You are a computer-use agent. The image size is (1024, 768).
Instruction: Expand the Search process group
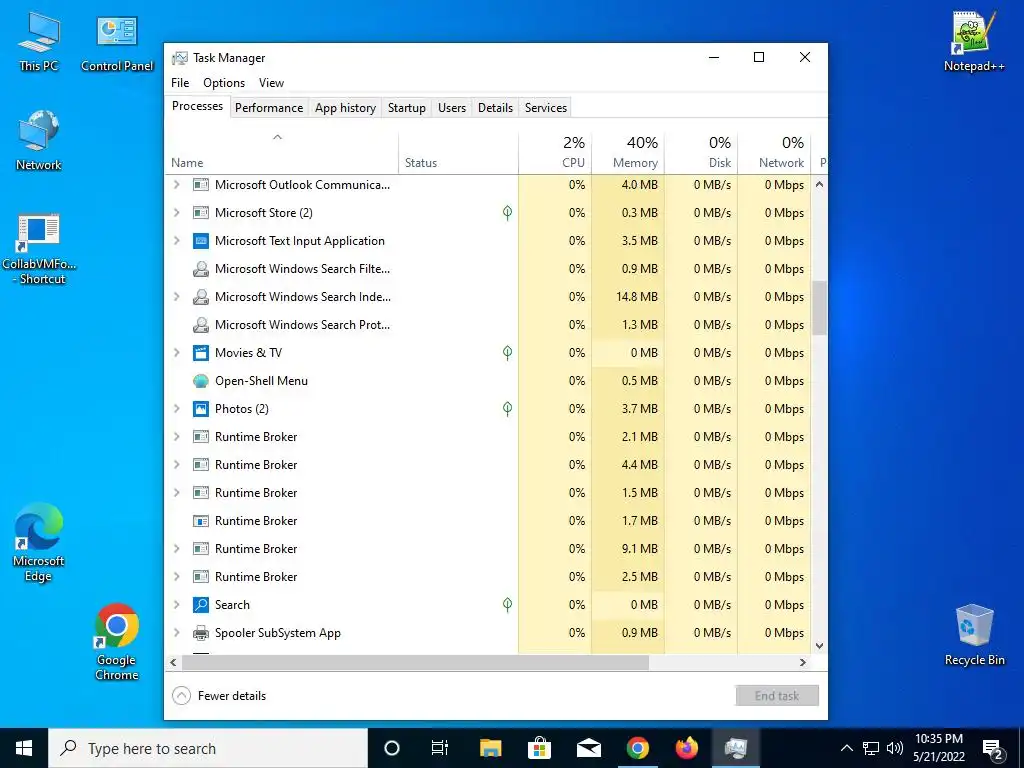(176, 605)
